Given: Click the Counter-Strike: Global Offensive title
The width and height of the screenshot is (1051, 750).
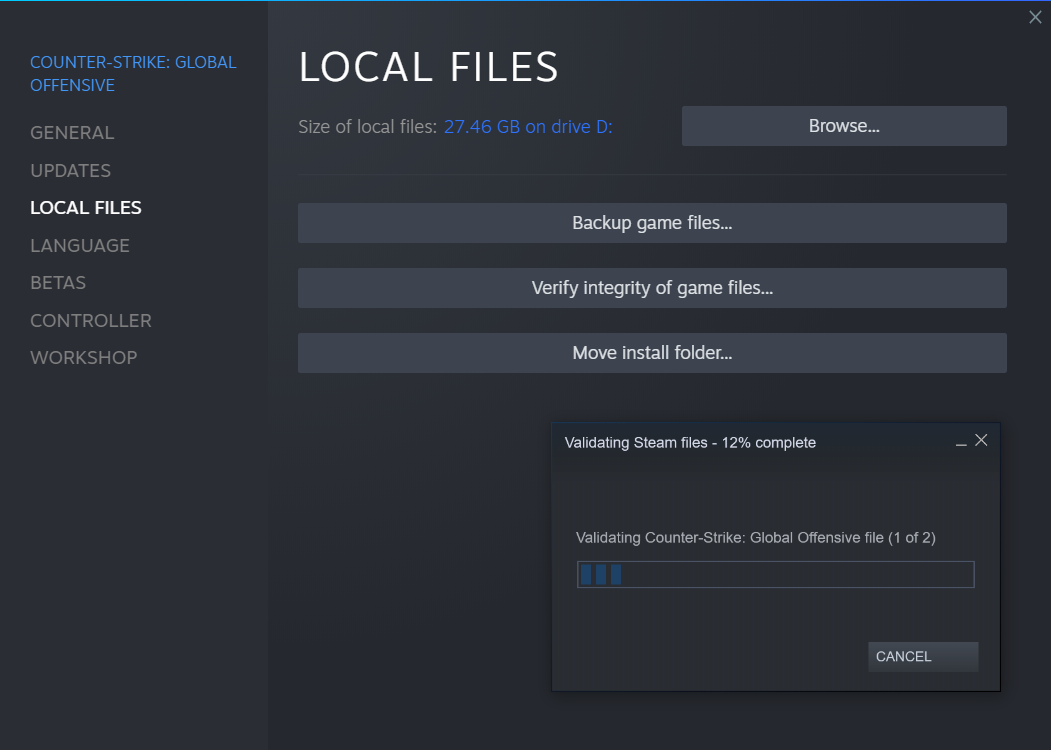Looking at the screenshot, I should [x=133, y=73].
